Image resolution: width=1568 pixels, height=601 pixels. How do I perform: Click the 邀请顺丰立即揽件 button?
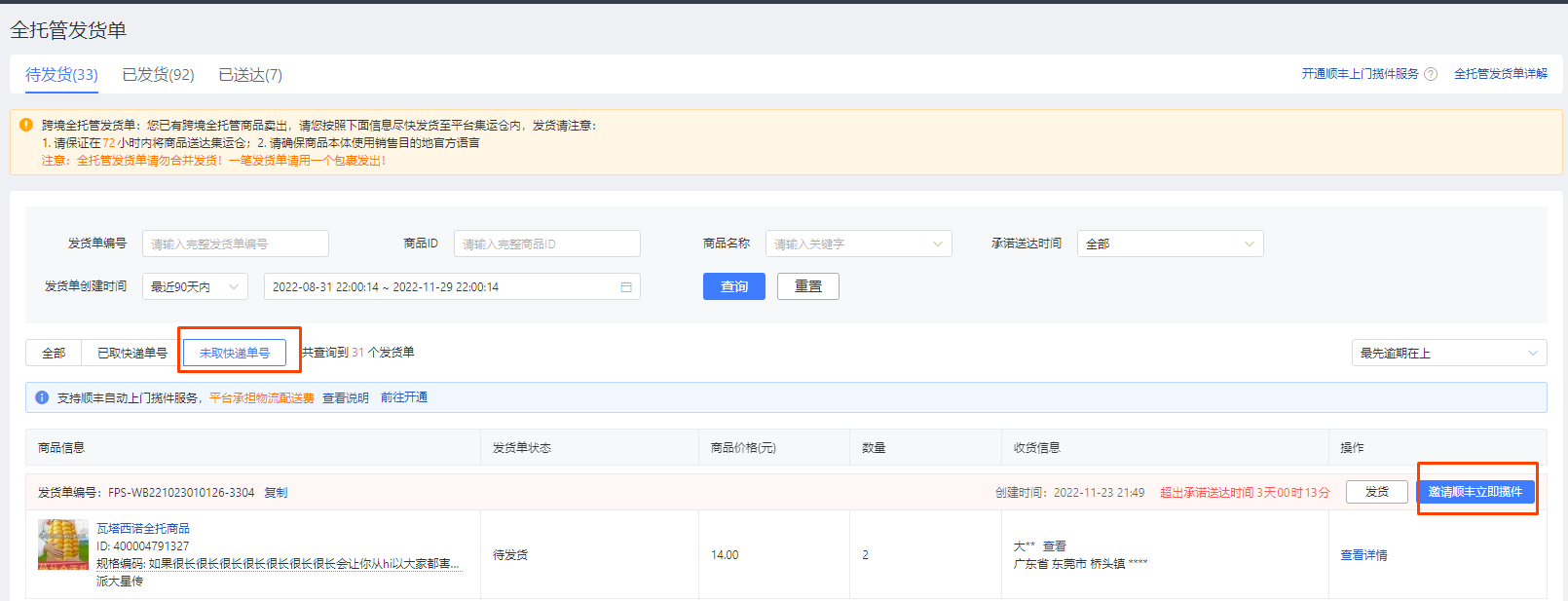(x=1475, y=492)
